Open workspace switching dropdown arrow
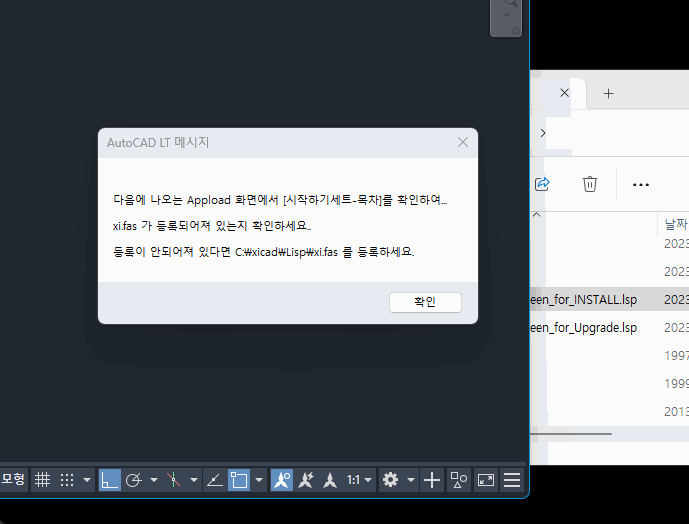Viewport: 689px width, 524px height. tap(411, 480)
